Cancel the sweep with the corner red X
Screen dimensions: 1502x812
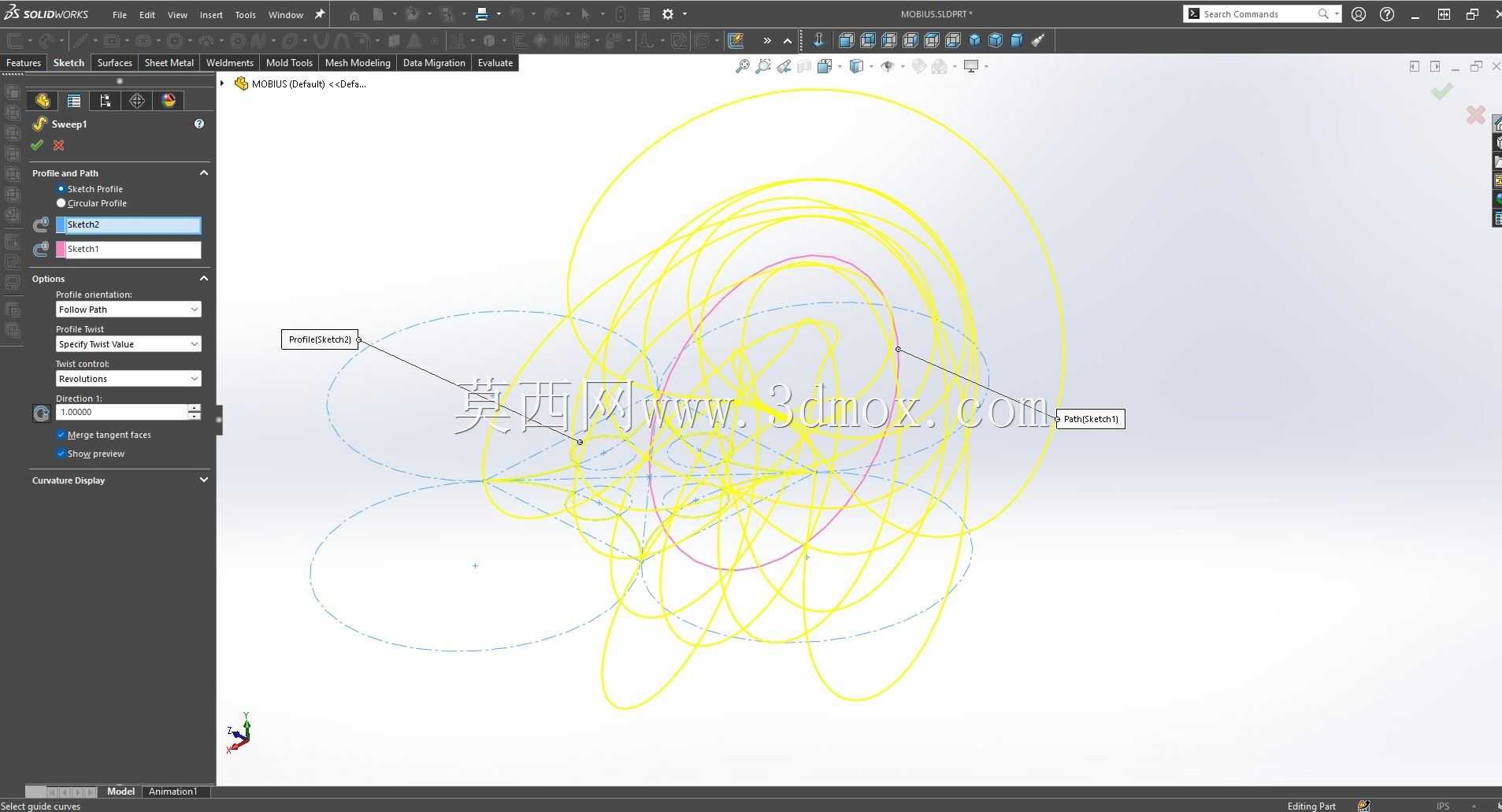pyautogui.click(x=1475, y=115)
